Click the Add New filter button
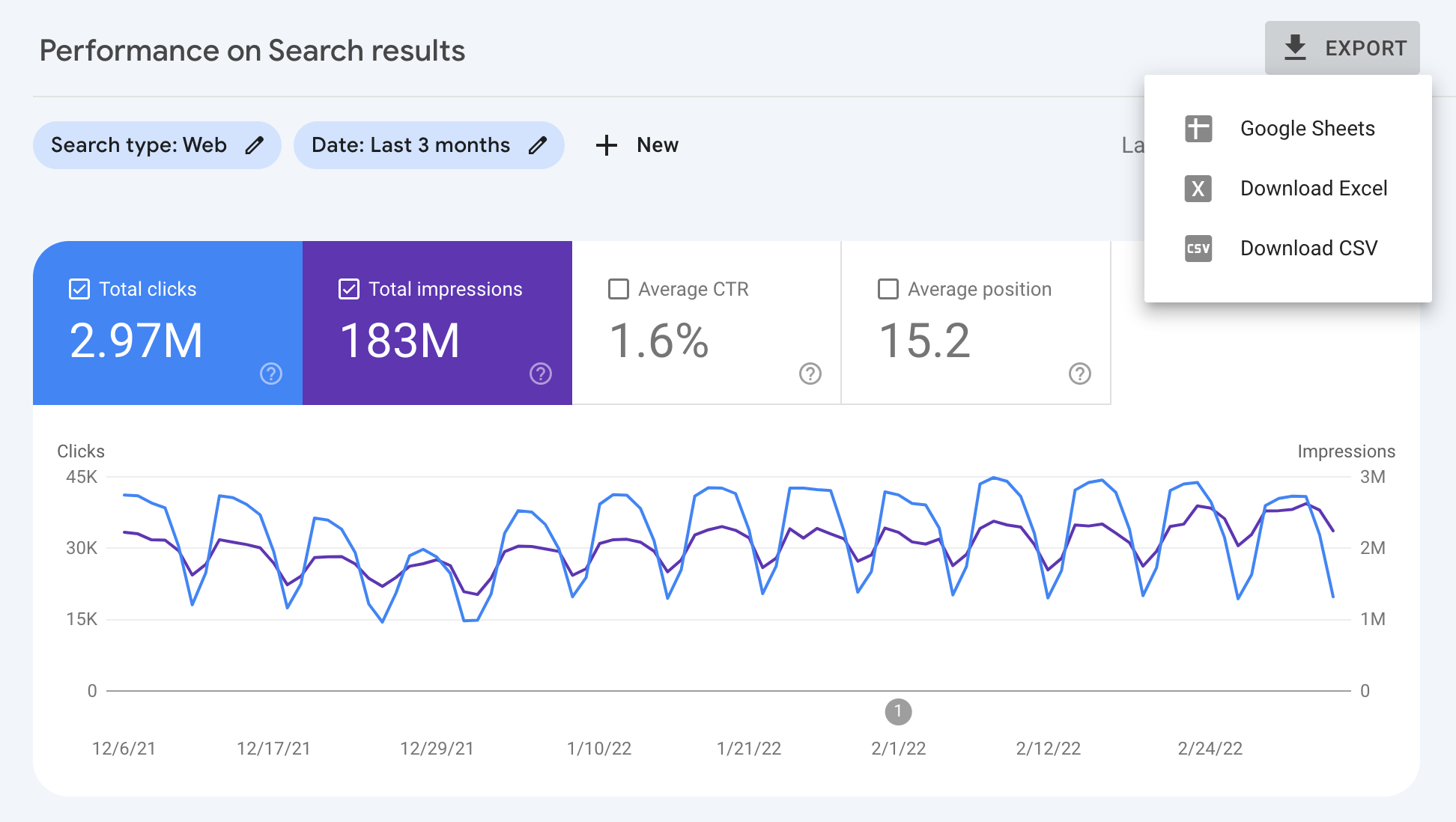This screenshot has width=1456, height=822. (636, 144)
